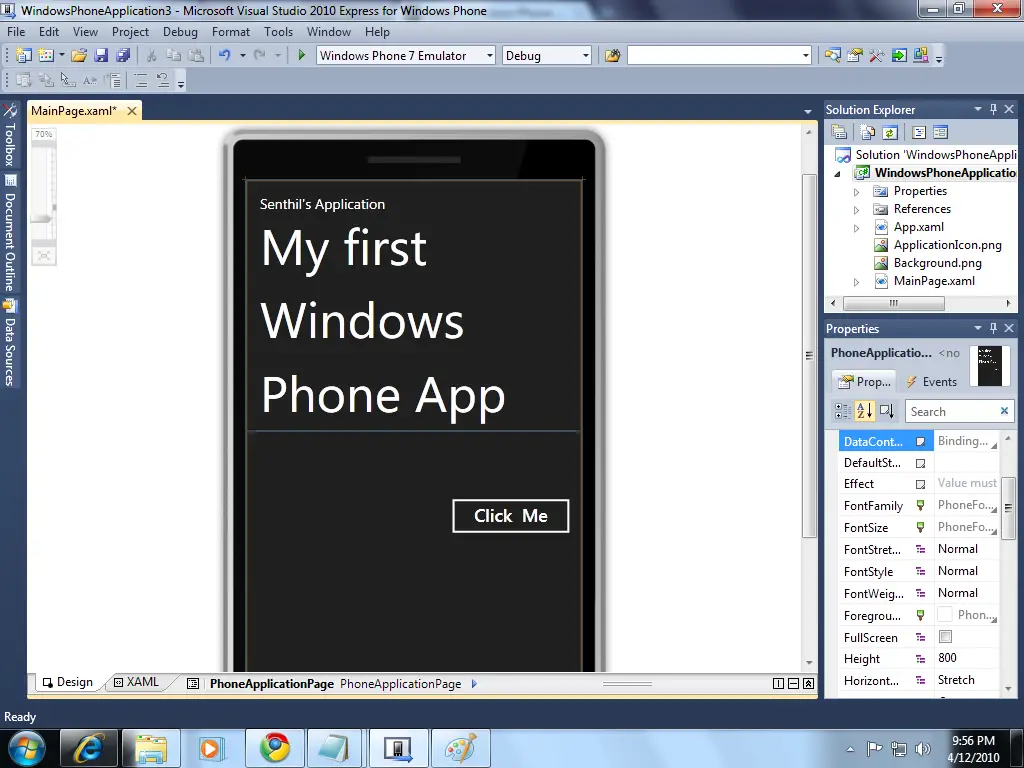Open the Format menu
This screenshot has height=768, width=1024.
(x=231, y=31)
